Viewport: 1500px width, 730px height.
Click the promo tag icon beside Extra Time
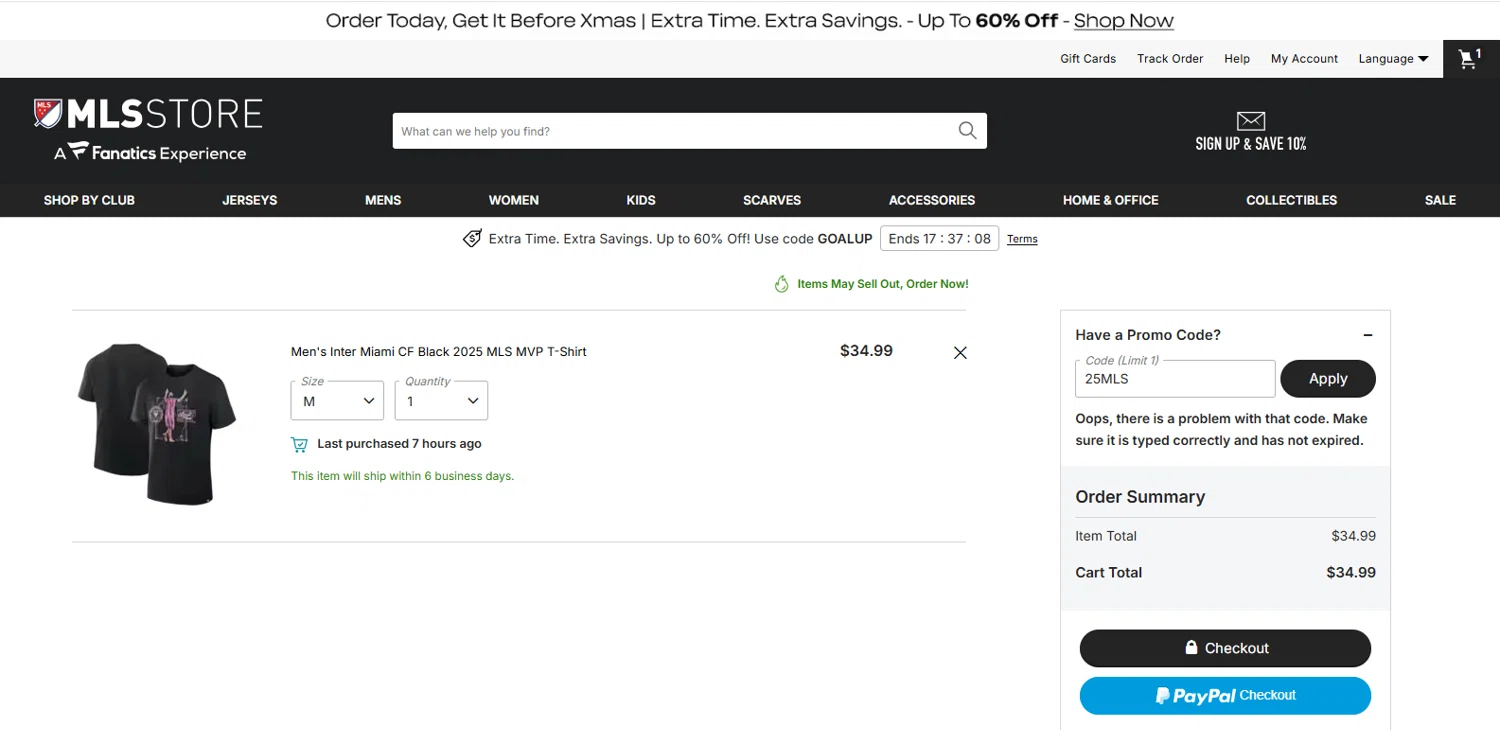tap(472, 239)
